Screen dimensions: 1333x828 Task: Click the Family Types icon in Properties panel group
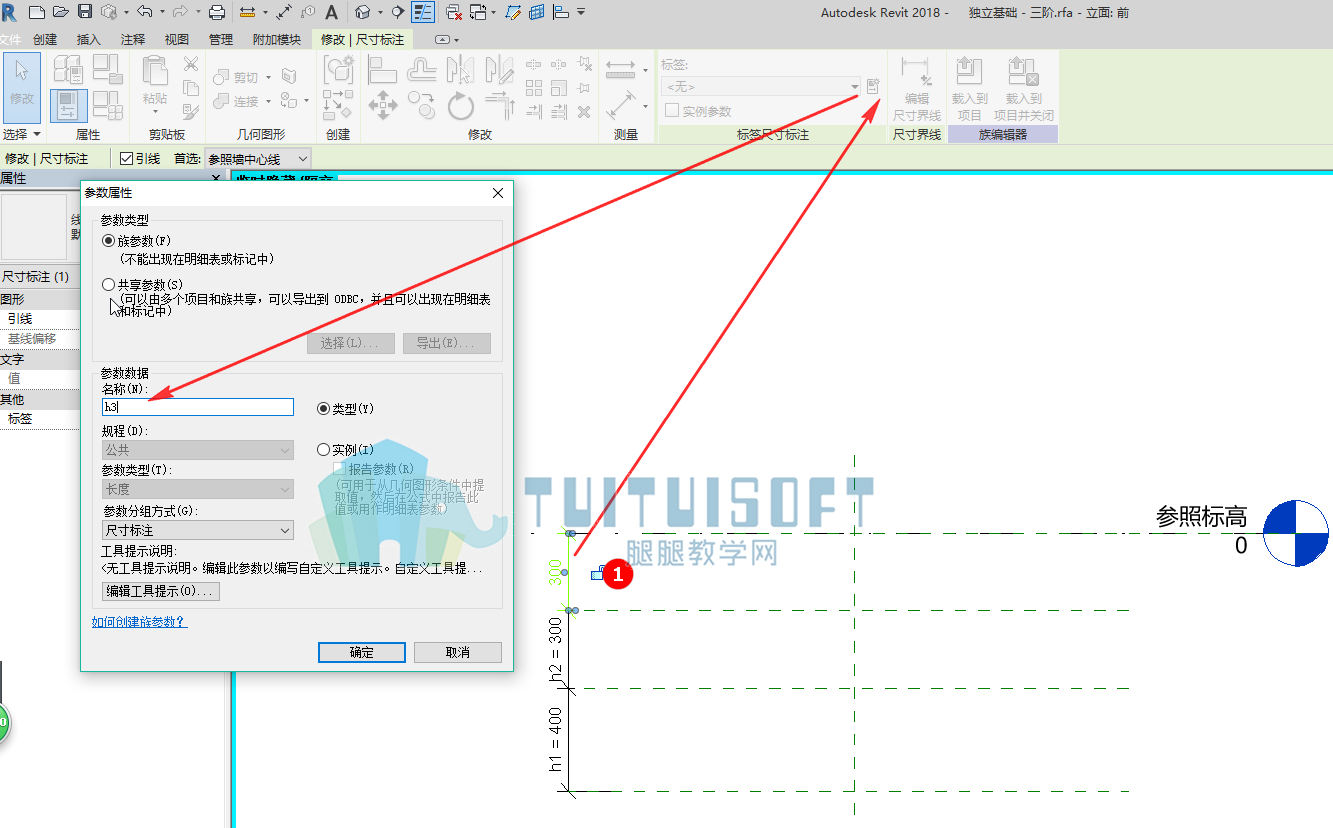(x=107, y=103)
